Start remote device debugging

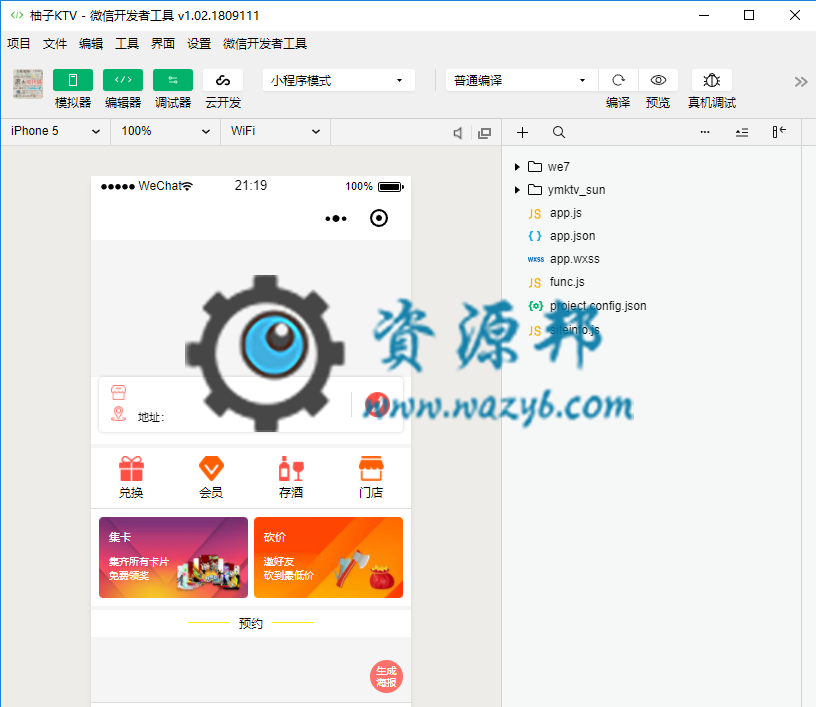click(711, 80)
